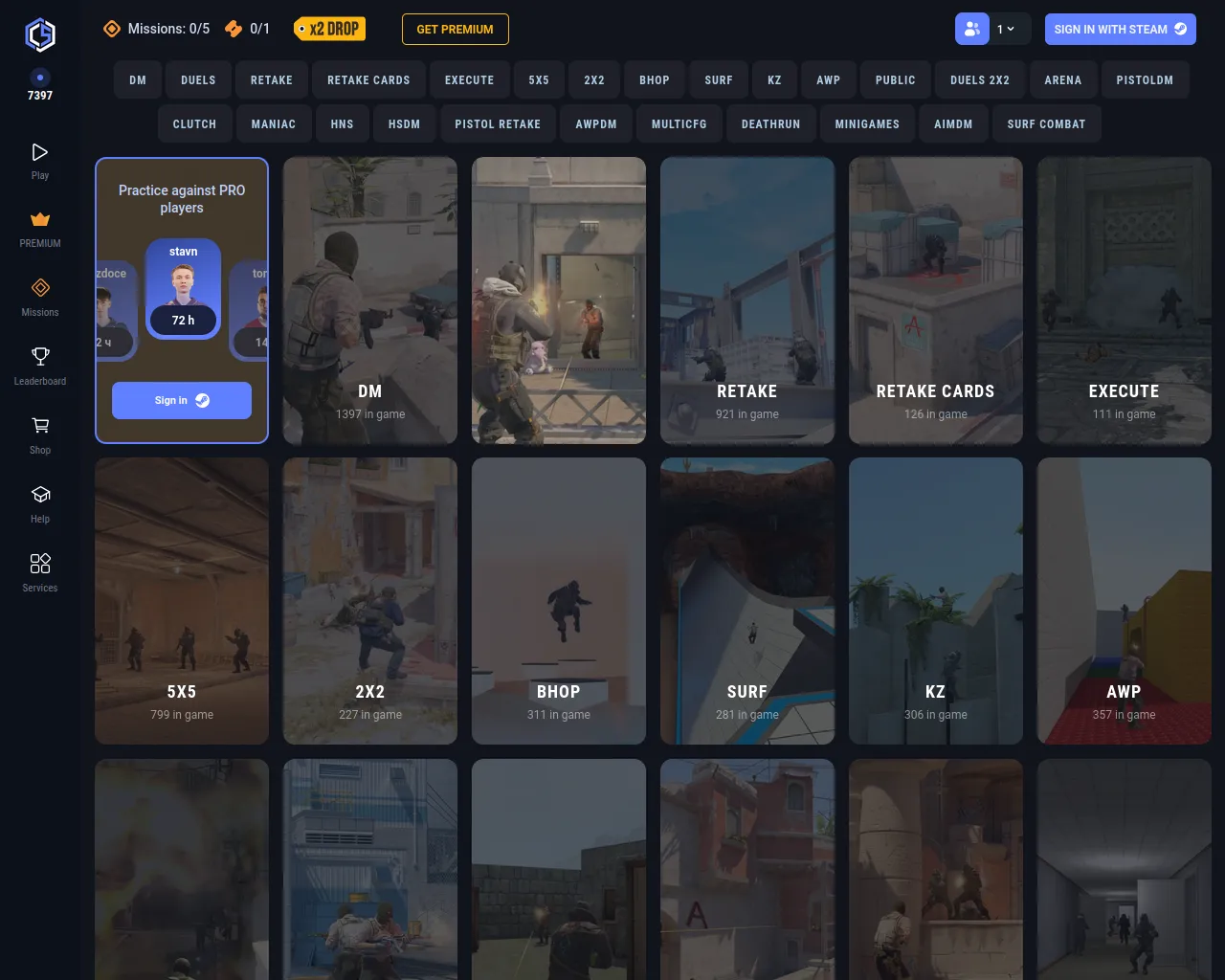Select the DEATHRUN mode tab
Screen dimensions: 1225x980
point(770,124)
